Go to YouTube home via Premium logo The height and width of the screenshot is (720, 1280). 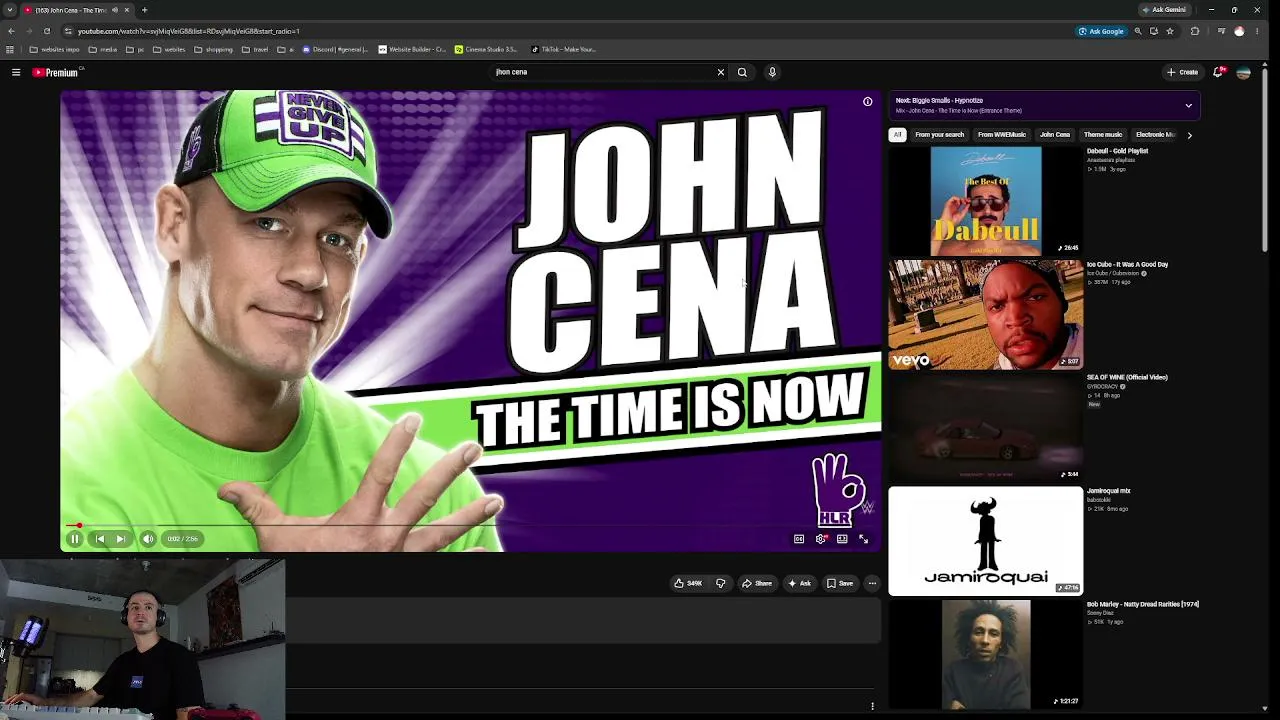[x=56, y=72]
